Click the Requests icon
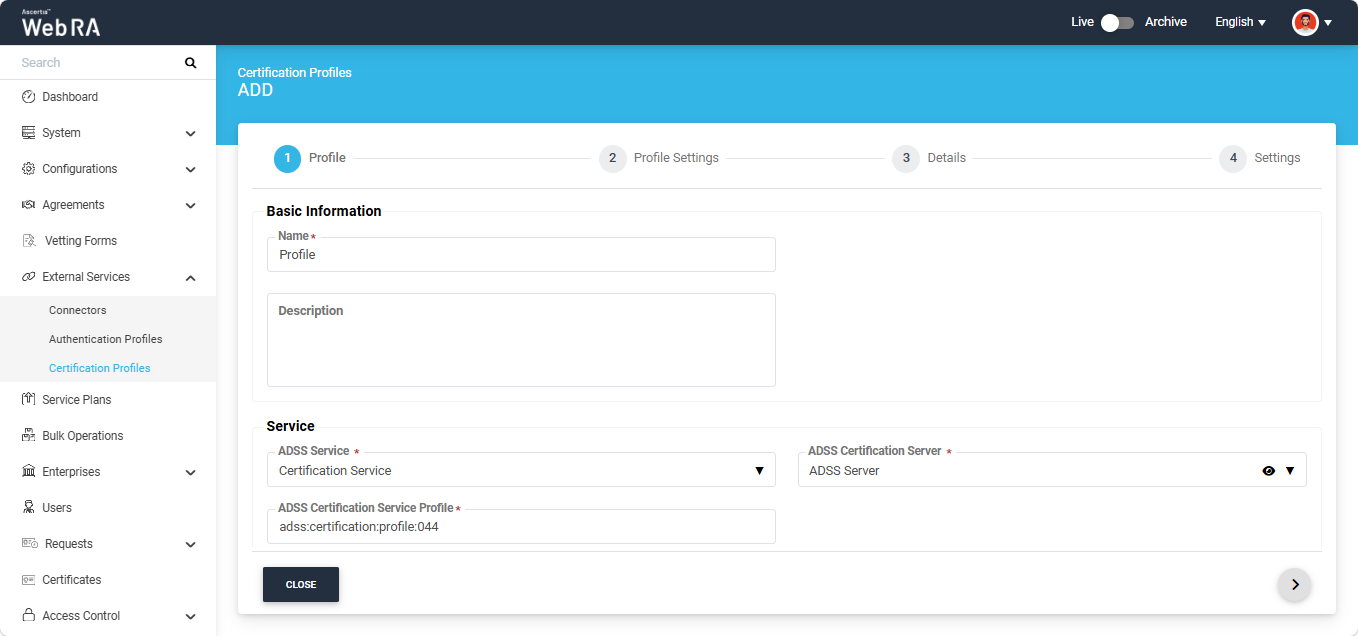 30,544
